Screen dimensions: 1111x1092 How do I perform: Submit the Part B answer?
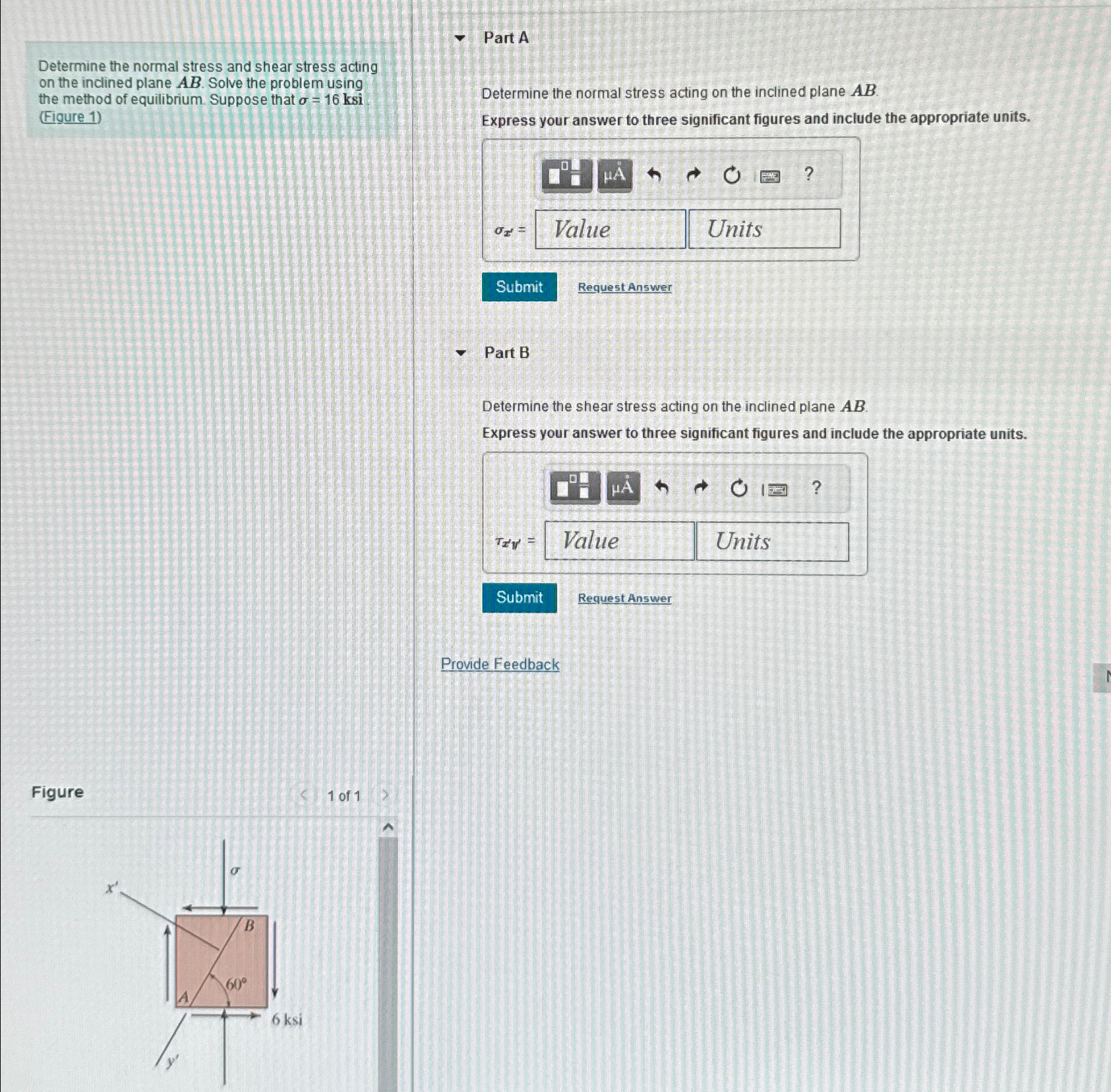coord(519,597)
